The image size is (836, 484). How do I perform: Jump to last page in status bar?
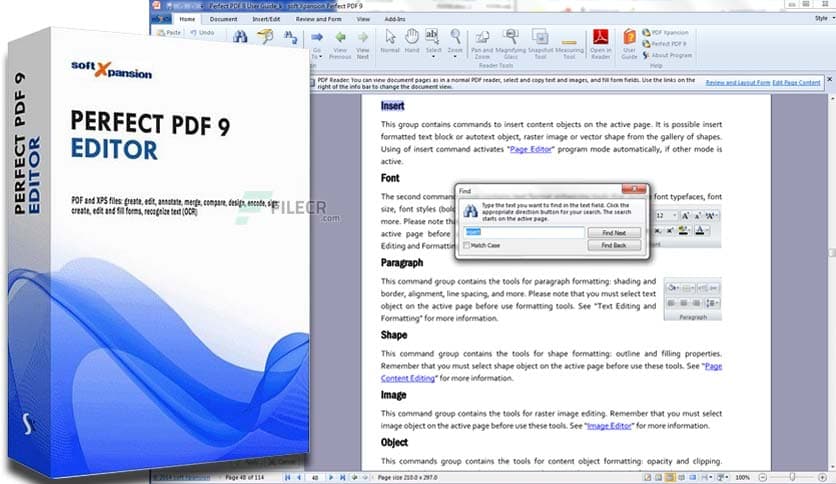point(342,478)
